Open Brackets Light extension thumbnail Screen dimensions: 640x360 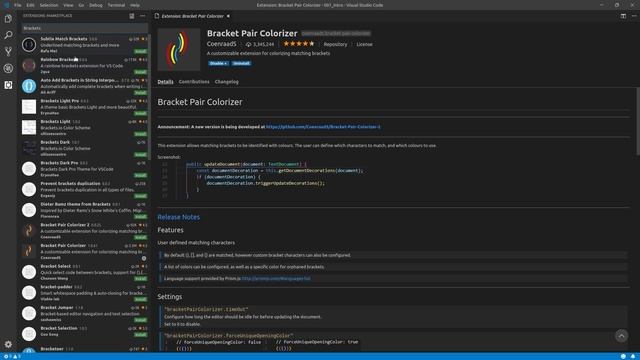pyautogui.click(x=29, y=127)
